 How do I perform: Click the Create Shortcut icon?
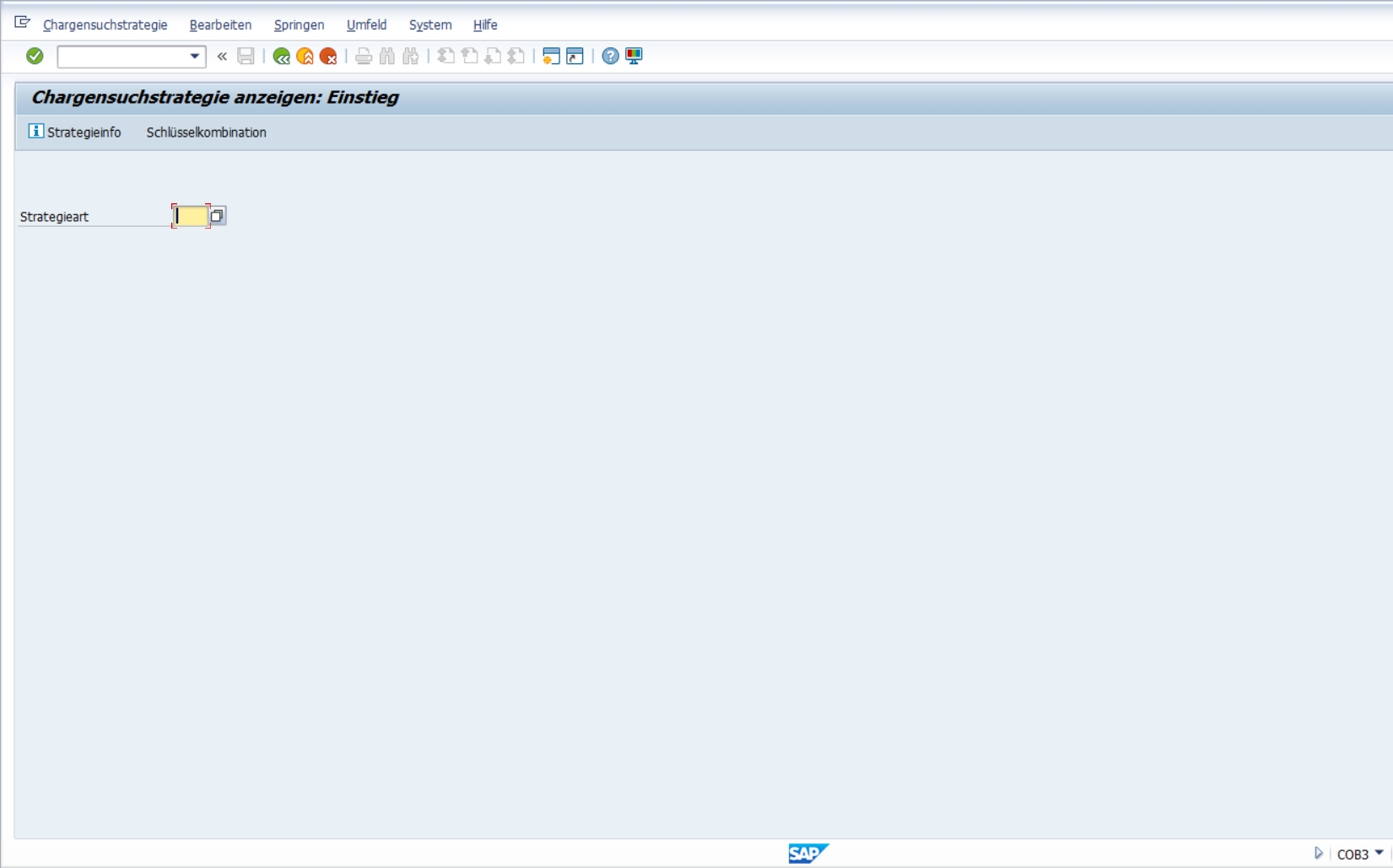(x=575, y=57)
